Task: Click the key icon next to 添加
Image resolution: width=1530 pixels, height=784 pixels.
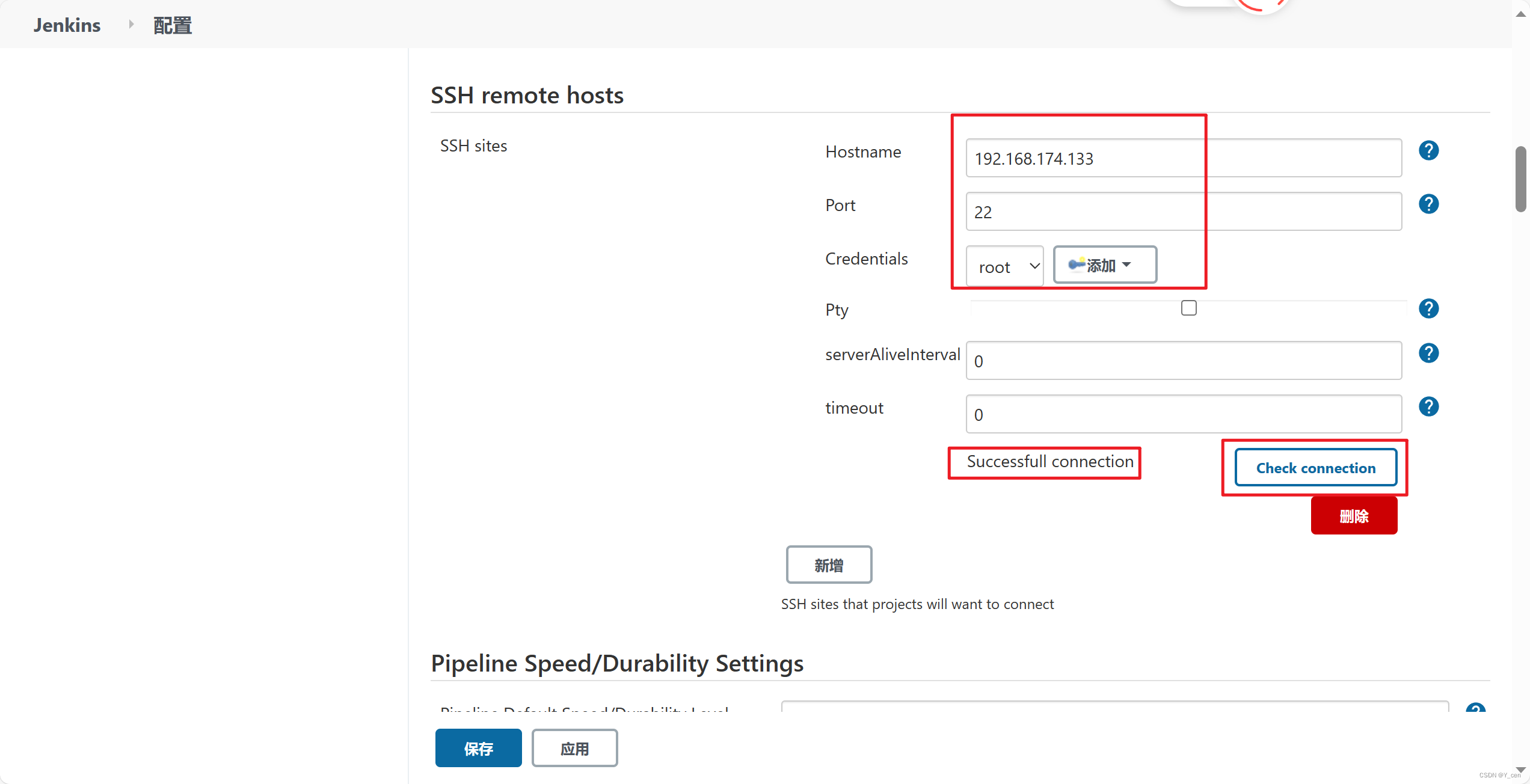Action: (x=1074, y=264)
